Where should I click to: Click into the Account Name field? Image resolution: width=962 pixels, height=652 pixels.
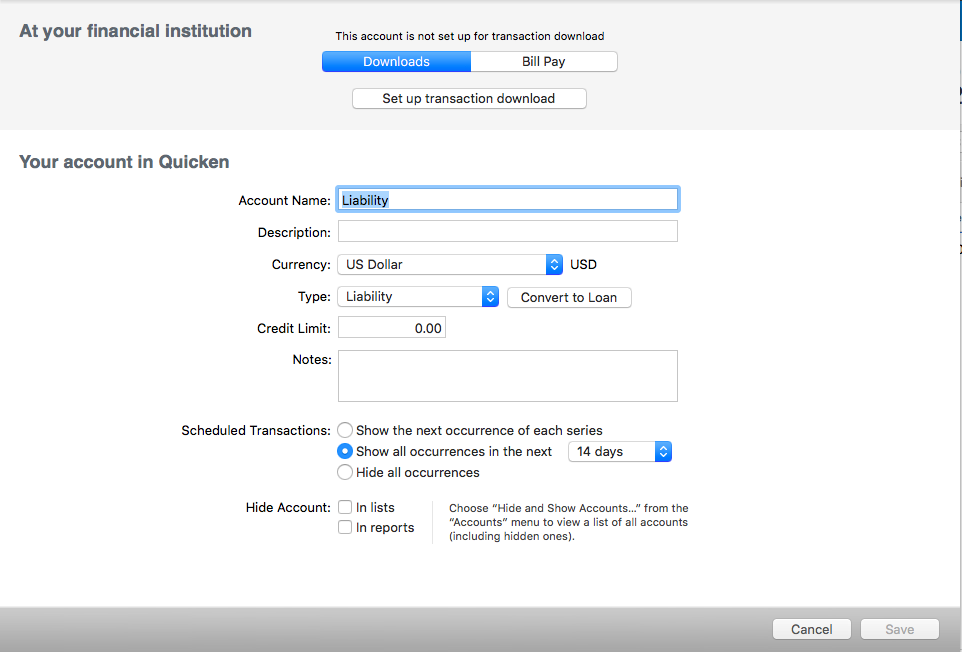508,200
